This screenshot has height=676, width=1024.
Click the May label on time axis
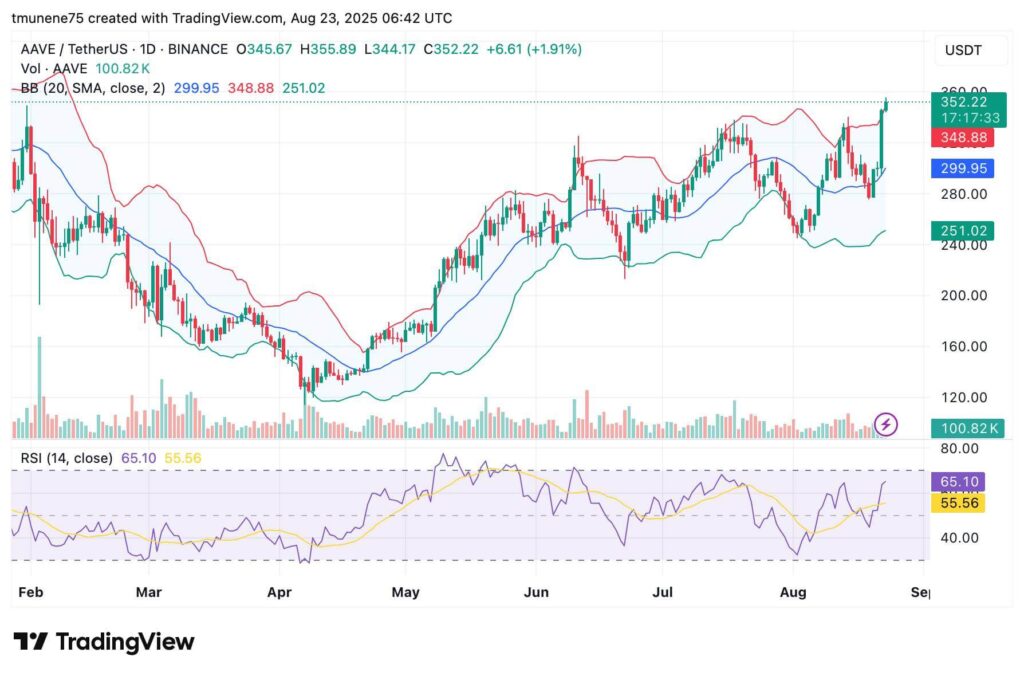[406, 592]
